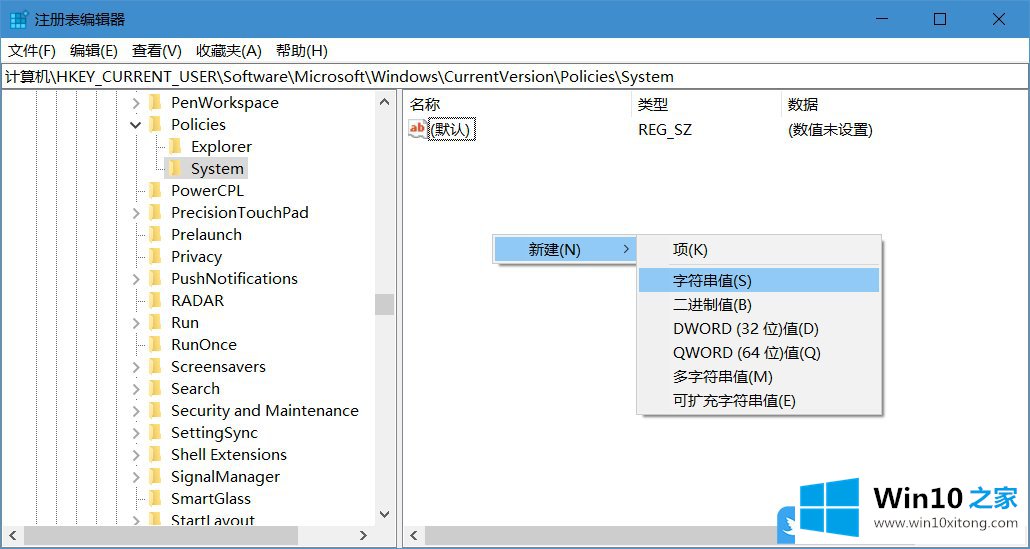Image resolution: width=1030 pixels, height=549 pixels.
Task: Click the Privacy folder icon
Action: pos(155,256)
